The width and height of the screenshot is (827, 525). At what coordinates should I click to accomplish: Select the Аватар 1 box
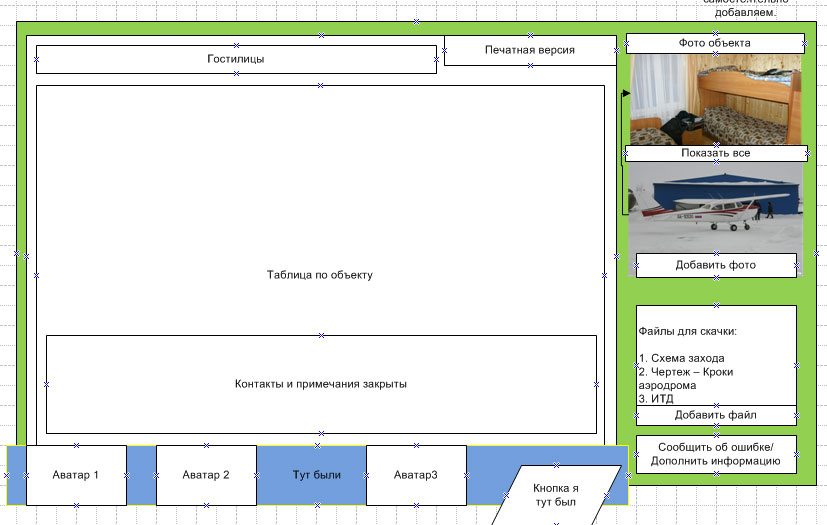(x=76, y=475)
